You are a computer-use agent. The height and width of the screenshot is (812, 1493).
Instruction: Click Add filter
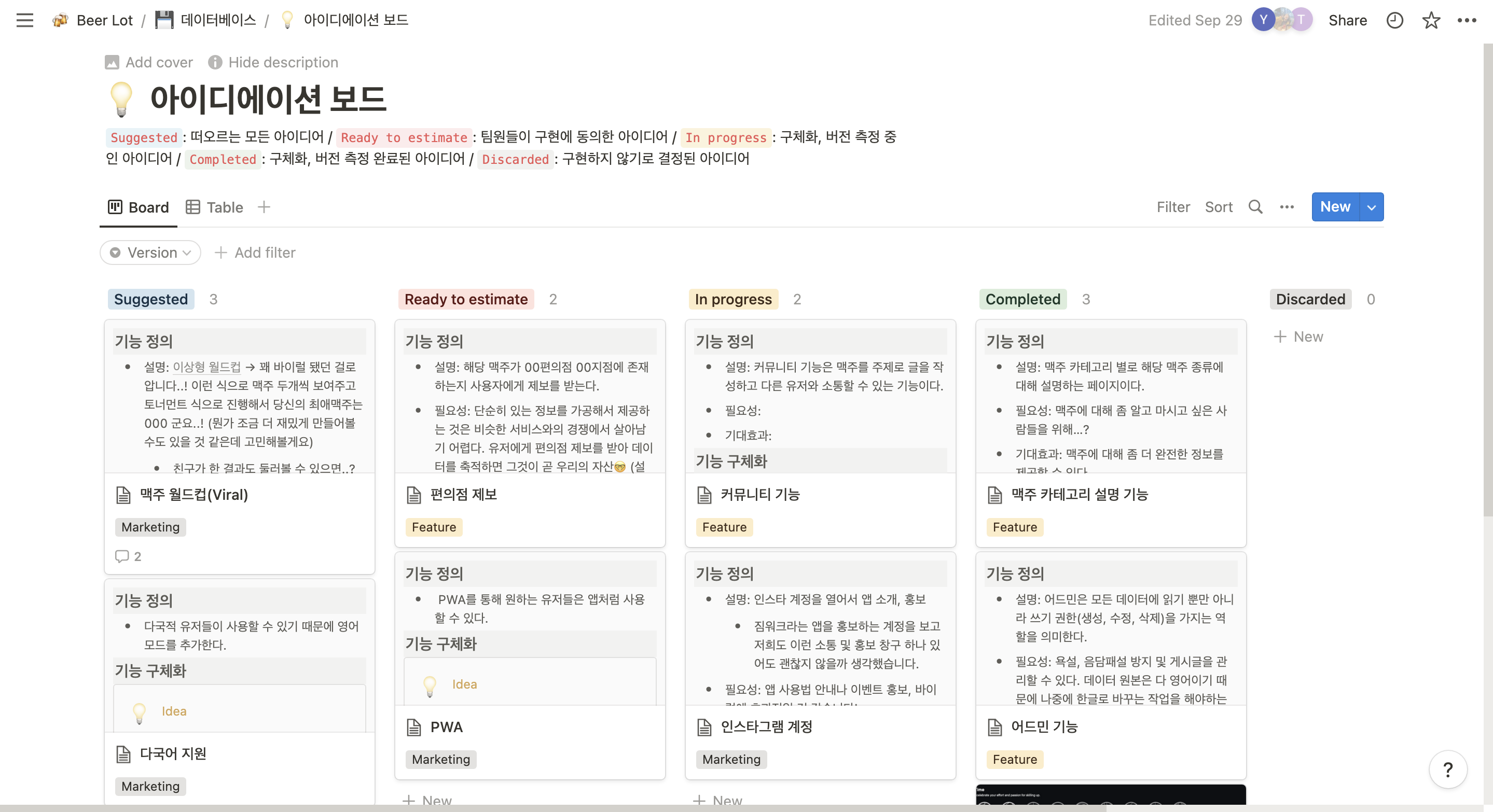tap(254, 253)
